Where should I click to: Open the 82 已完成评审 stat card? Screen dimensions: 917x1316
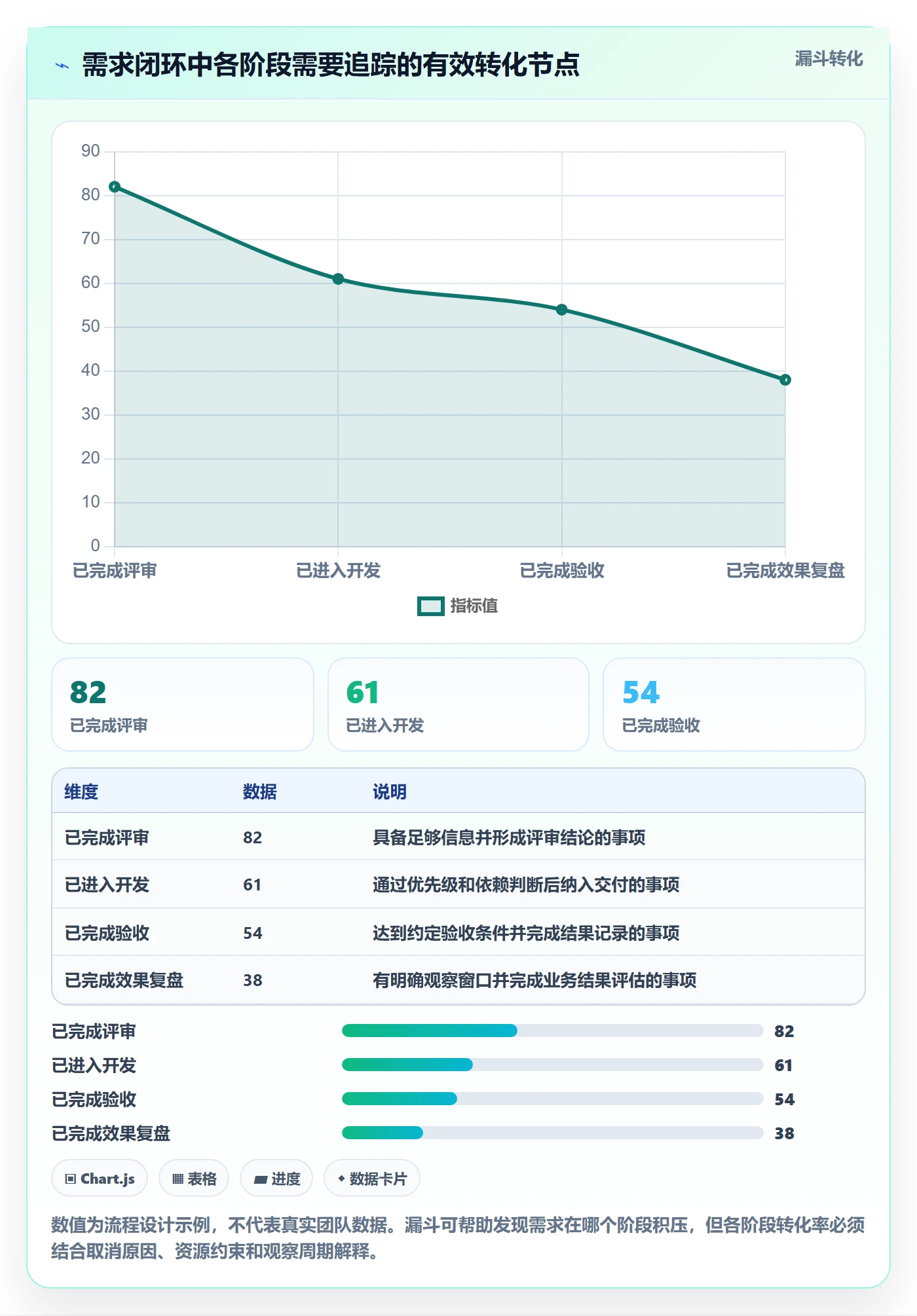[x=183, y=704]
